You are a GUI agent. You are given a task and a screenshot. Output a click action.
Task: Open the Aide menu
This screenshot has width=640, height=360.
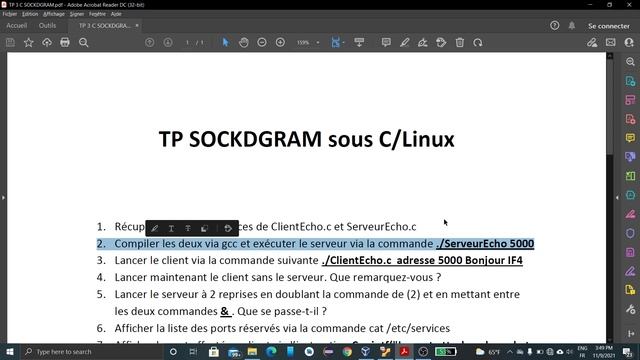click(116, 14)
